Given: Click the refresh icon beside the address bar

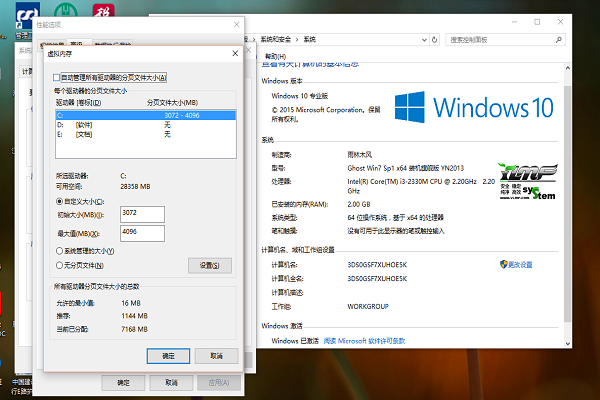Looking at the screenshot, I should pyautogui.click(x=434, y=39).
